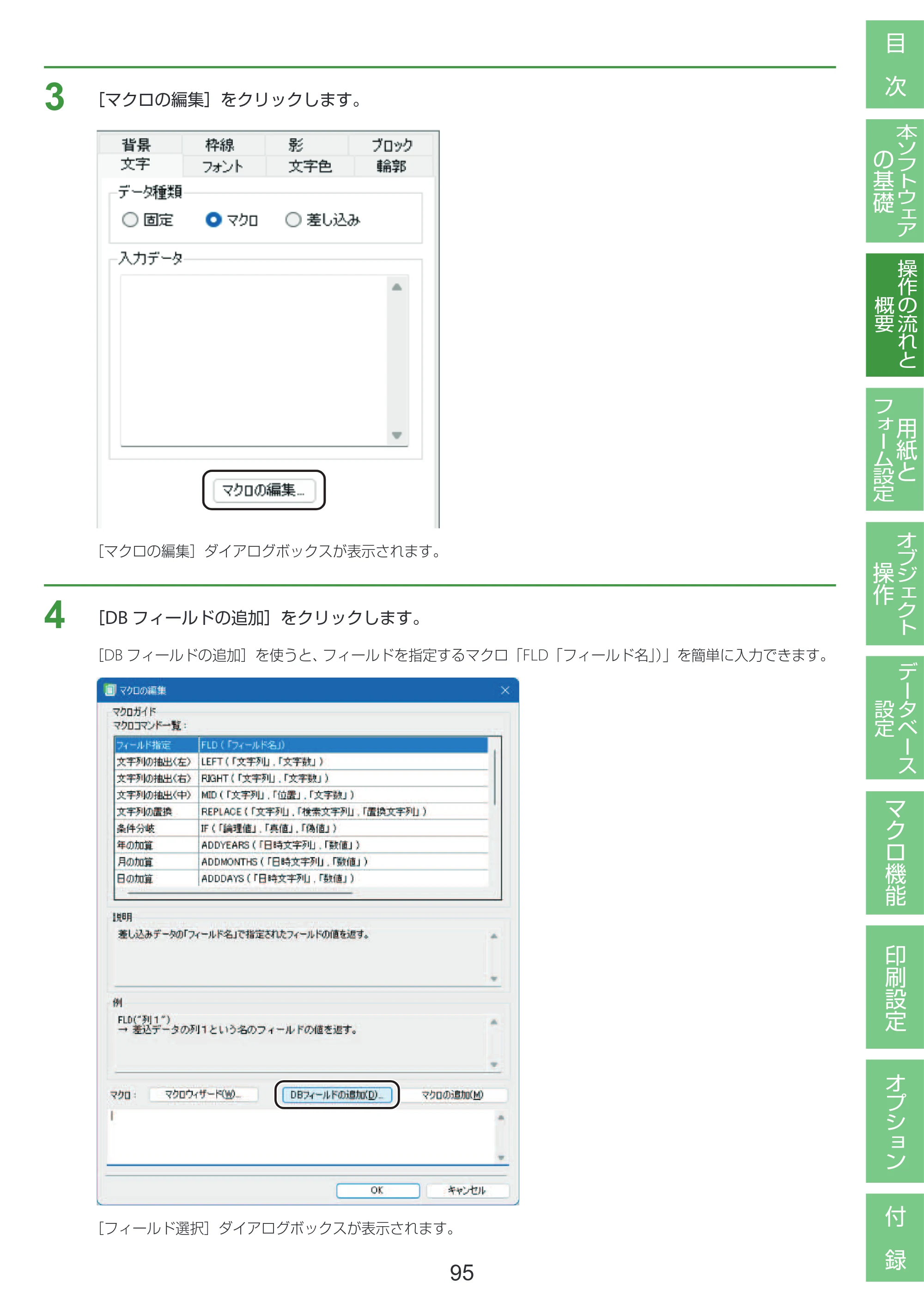Viewport: 924px width, 1308px height.
Task: Select the 月の加算 ADDMONTHS row
Action: (x=301, y=862)
